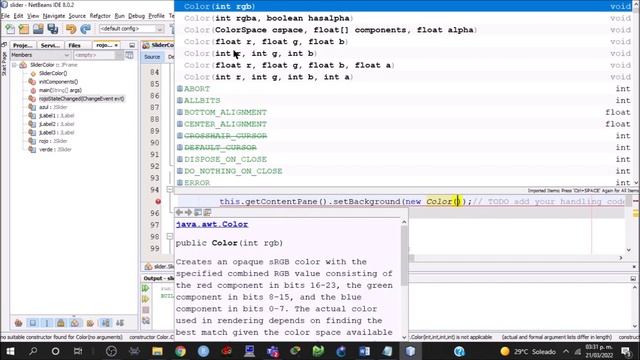The image size is (640, 360).
Task: Open the Debug menu
Action: (136, 16)
